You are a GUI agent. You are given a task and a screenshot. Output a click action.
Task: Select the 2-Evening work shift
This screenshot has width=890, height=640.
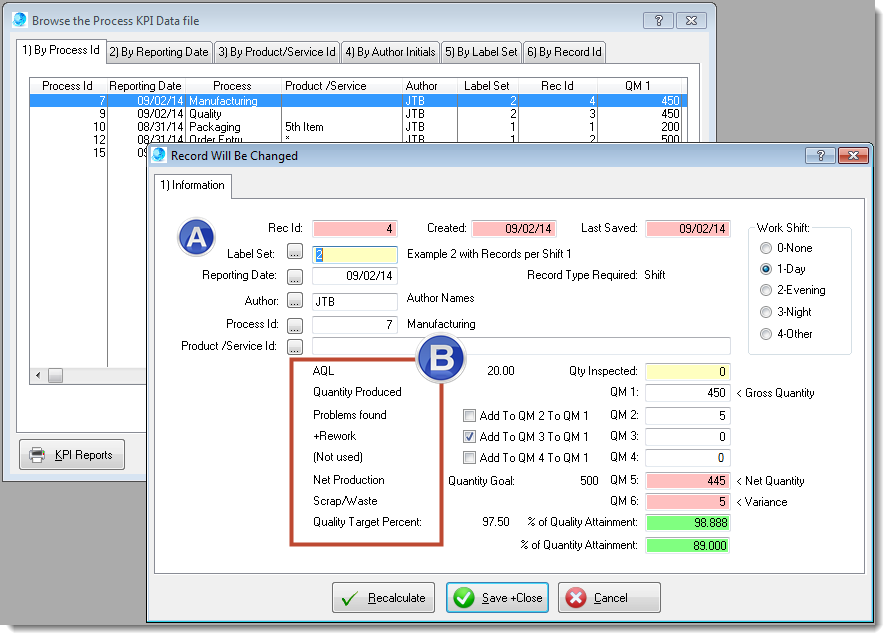pyautogui.click(x=767, y=290)
